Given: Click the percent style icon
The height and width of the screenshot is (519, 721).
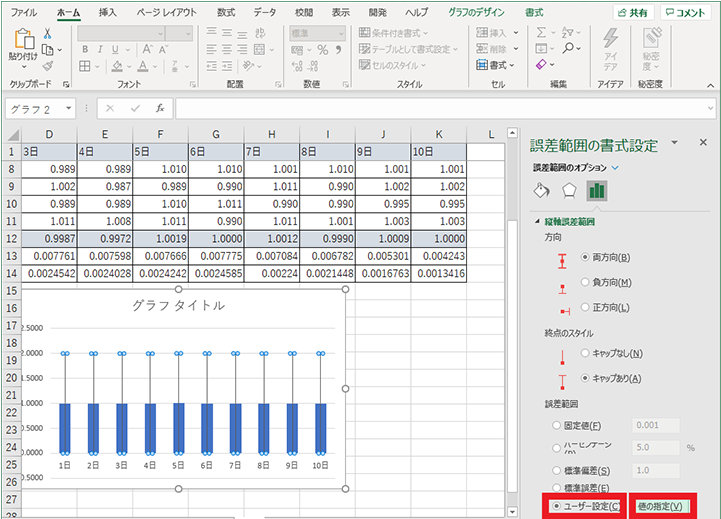Looking at the screenshot, I should click(x=323, y=50).
